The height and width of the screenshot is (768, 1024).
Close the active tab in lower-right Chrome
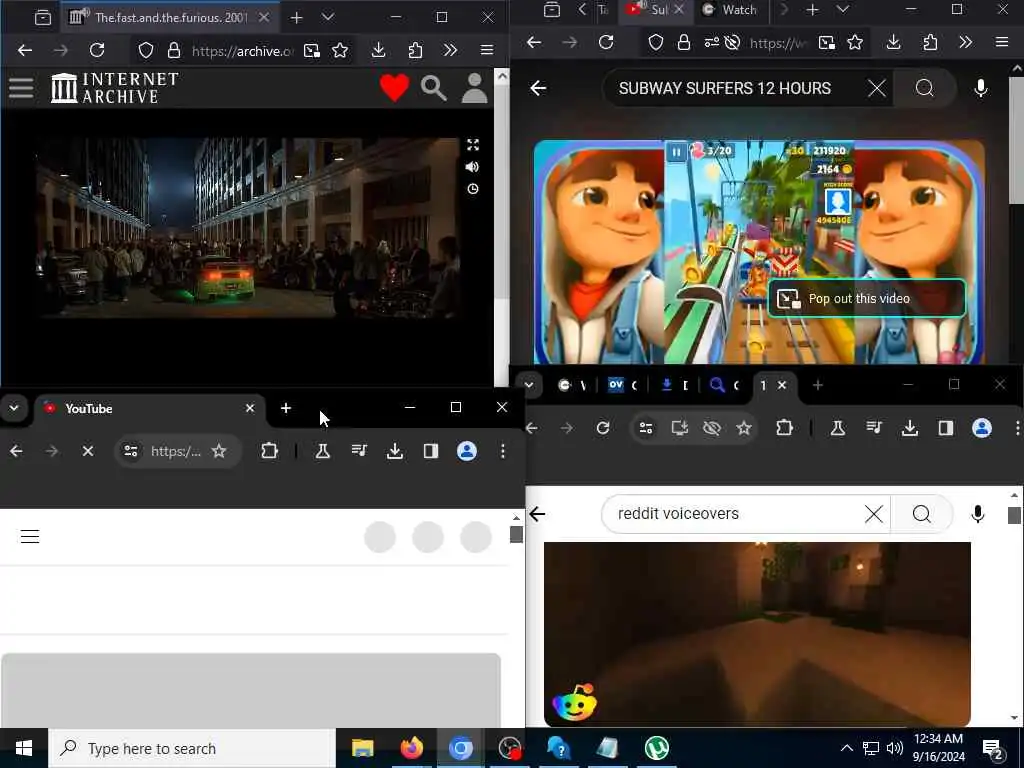(782, 385)
